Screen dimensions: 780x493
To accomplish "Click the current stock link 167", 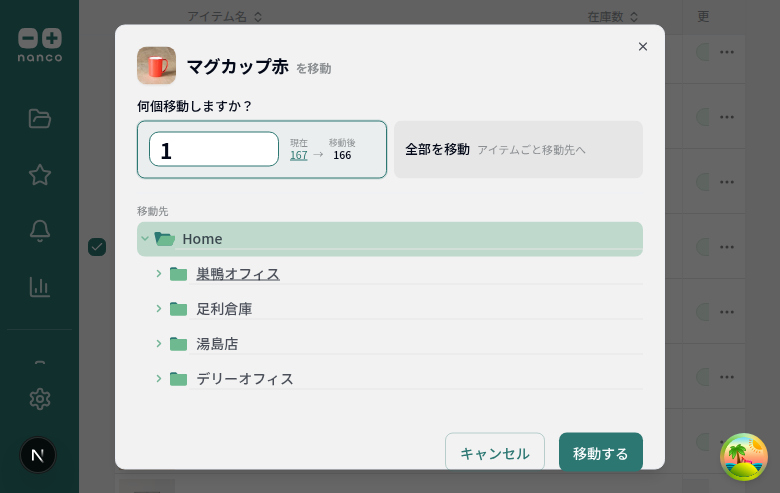I will pyautogui.click(x=298, y=155).
